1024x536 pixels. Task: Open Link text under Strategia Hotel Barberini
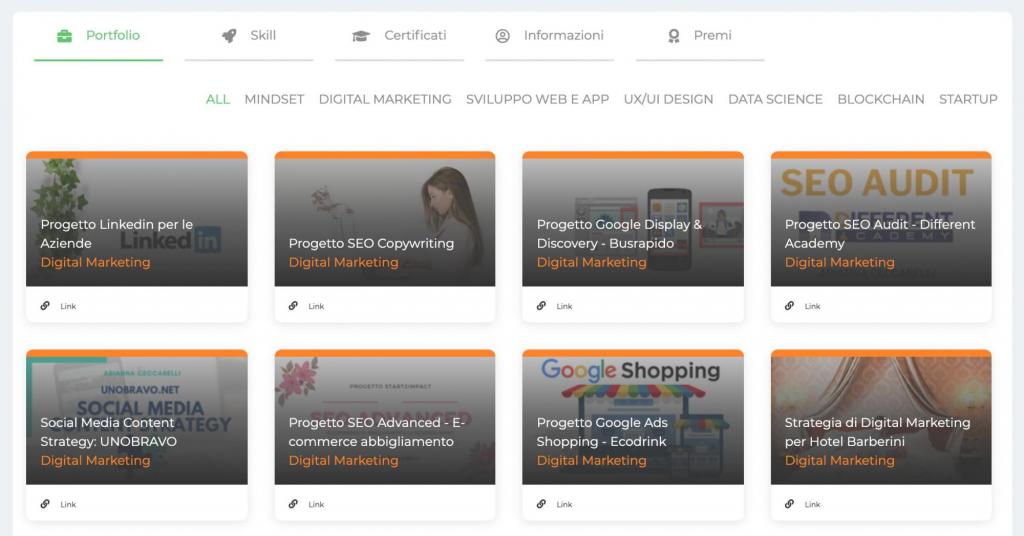(812, 505)
